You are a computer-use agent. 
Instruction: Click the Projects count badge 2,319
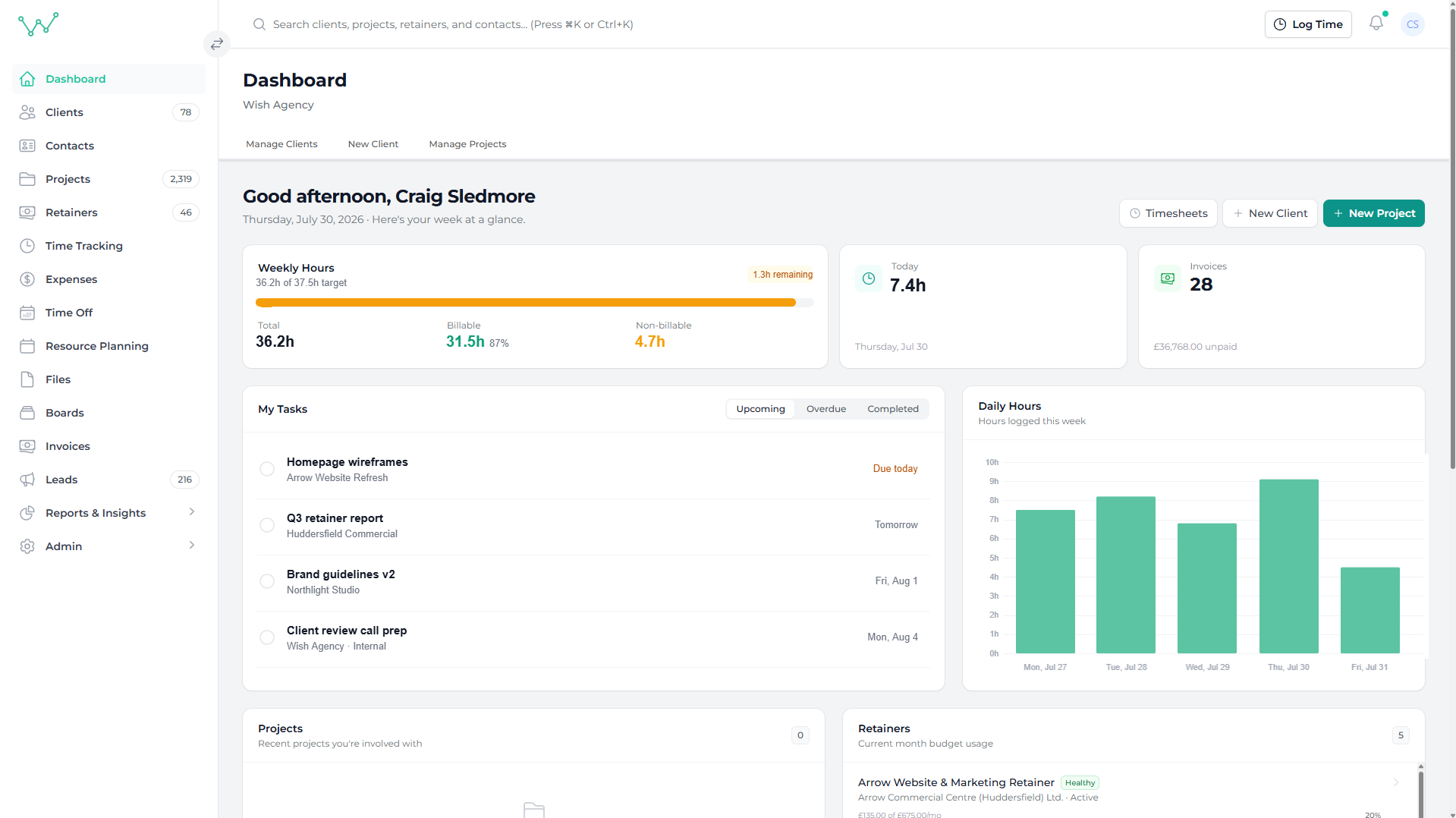point(181,179)
